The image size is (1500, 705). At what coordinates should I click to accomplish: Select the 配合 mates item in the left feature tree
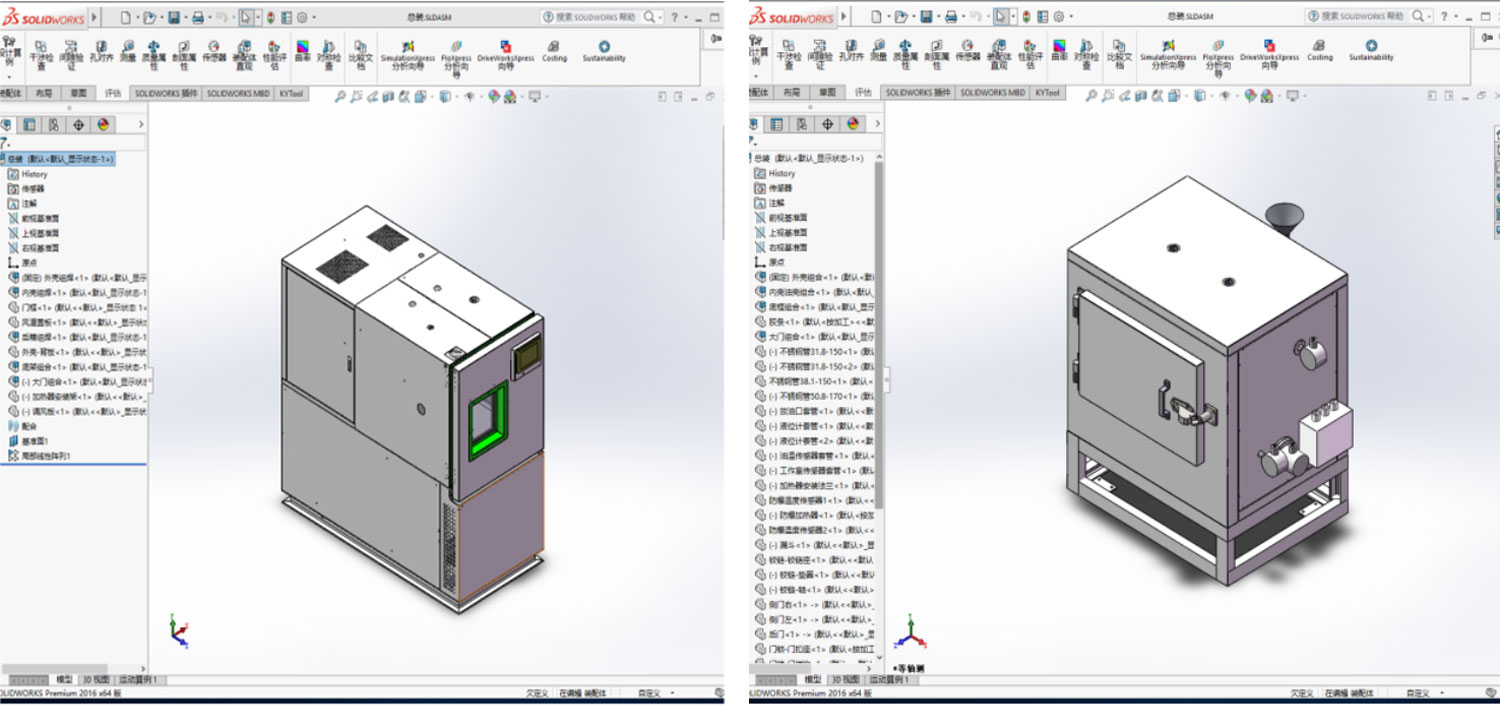(x=22, y=426)
